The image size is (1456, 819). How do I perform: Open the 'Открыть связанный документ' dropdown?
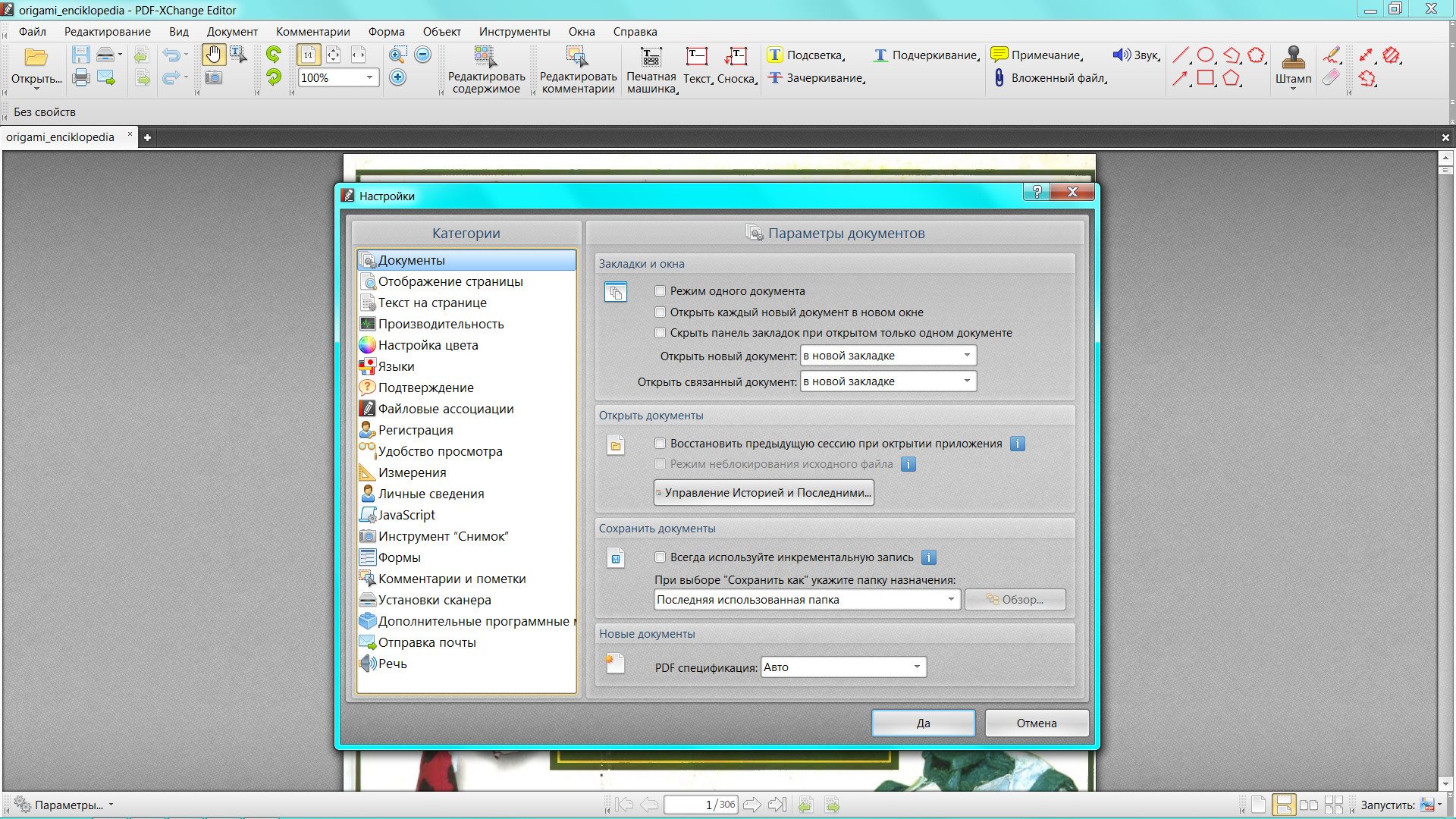point(888,381)
